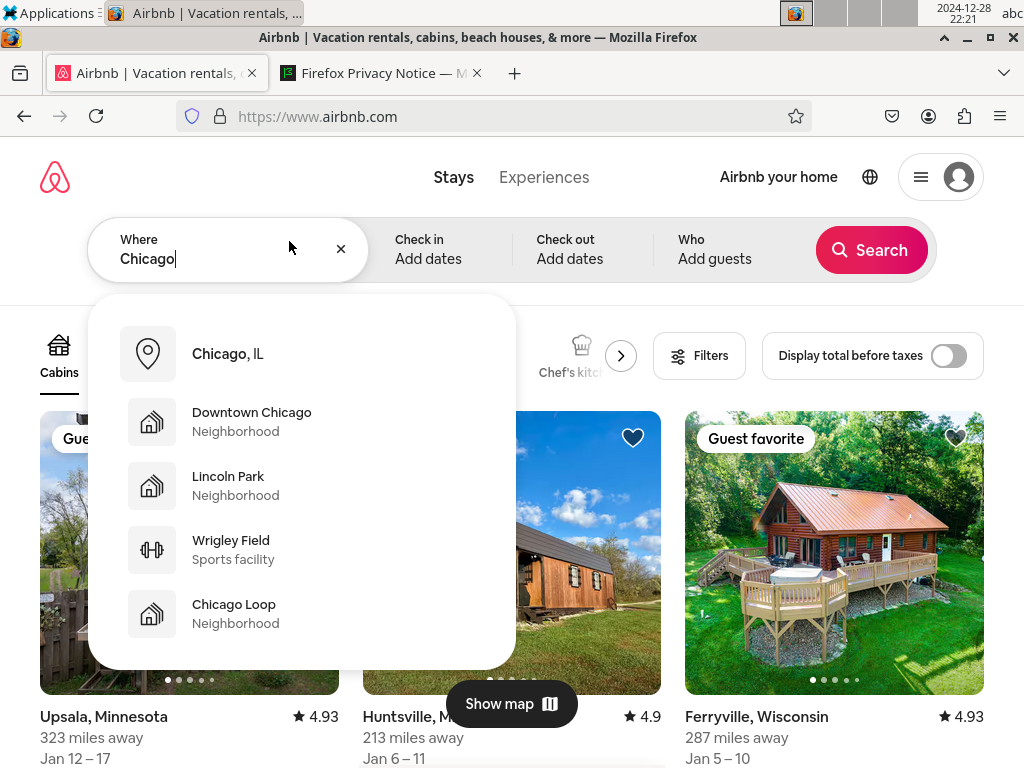1024x768 pixels.
Task: Select Wrigley Field sports facility suggestion
Action: click(302, 550)
